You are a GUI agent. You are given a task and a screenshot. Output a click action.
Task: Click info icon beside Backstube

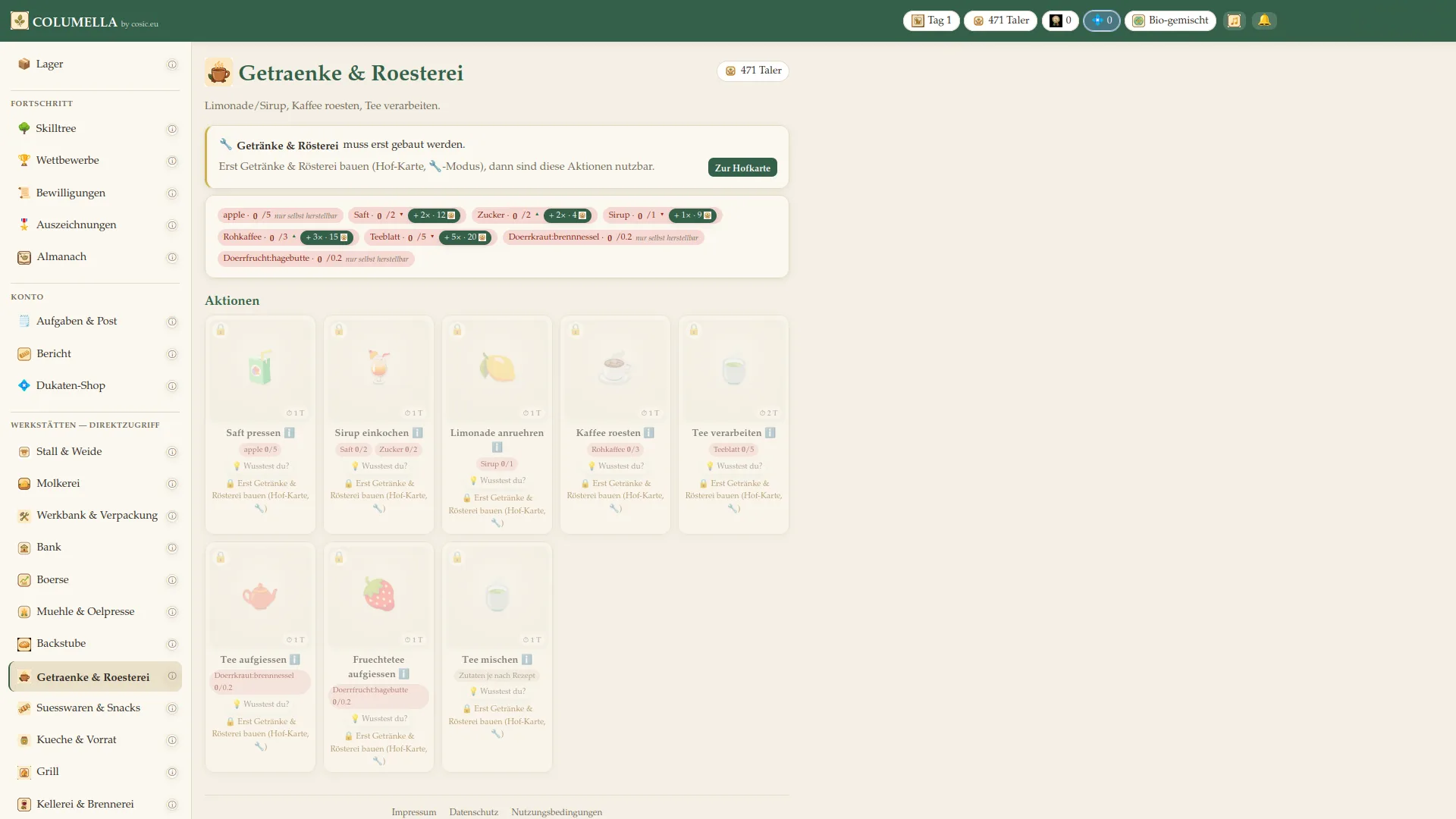pos(172,644)
